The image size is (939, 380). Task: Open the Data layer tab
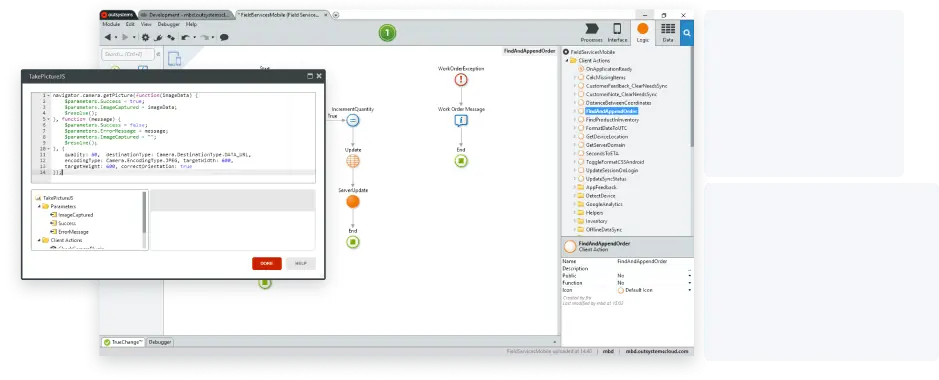point(668,33)
